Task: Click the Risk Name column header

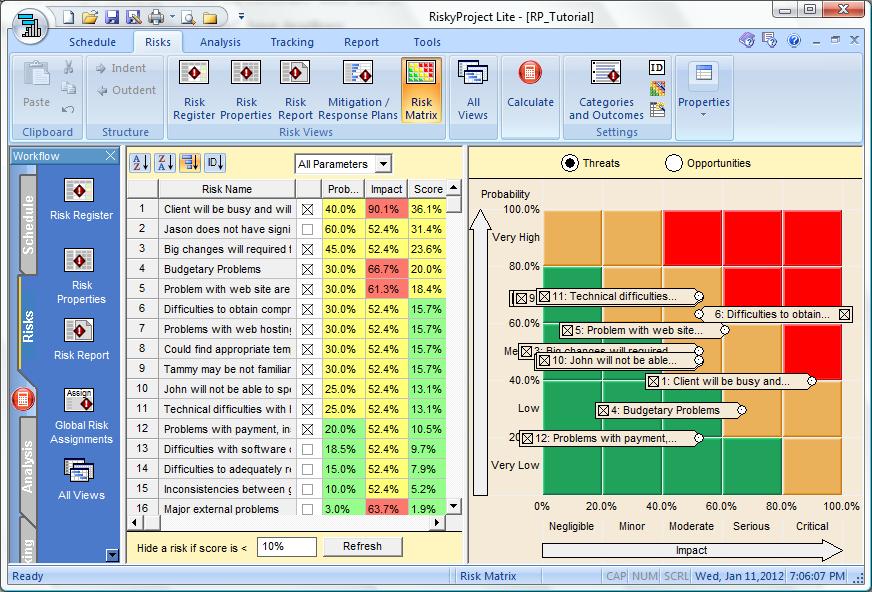Action: point(226,189)
